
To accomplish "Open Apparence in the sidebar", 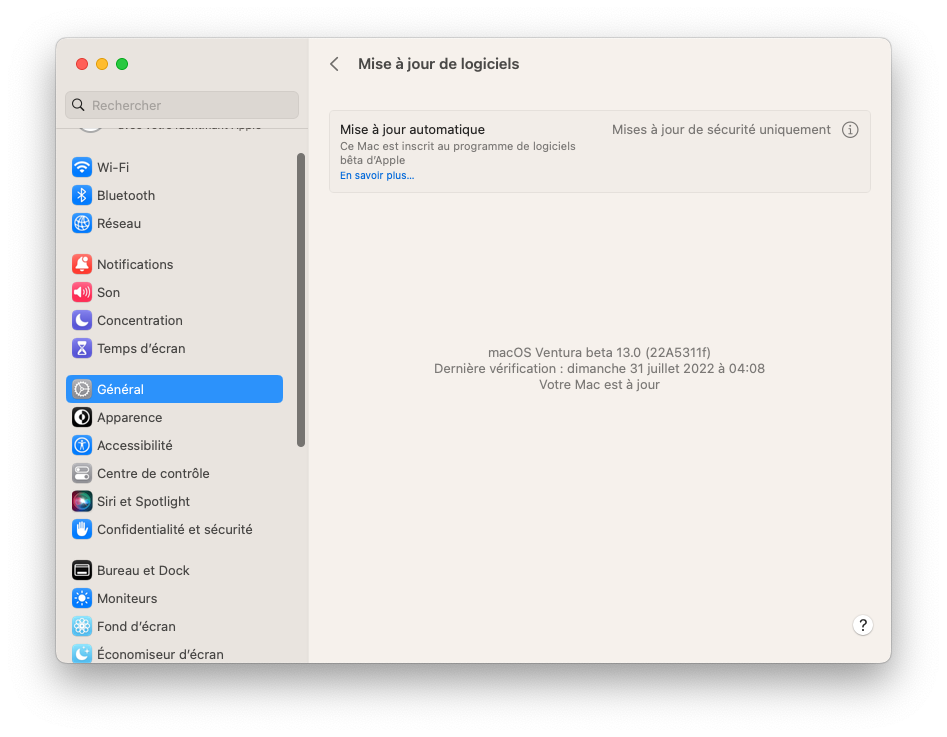I will pos(129,417).
